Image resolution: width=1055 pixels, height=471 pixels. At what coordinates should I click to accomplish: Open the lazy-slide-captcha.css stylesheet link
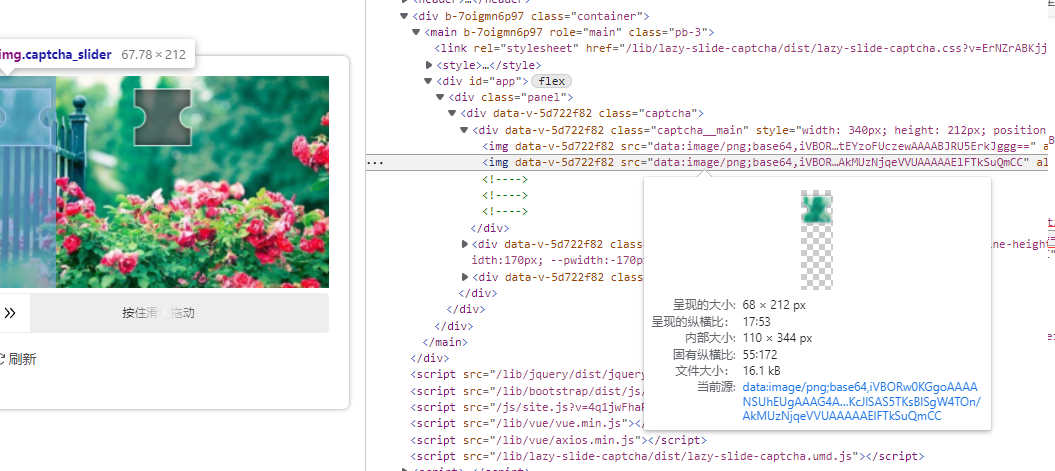[837, 48]
